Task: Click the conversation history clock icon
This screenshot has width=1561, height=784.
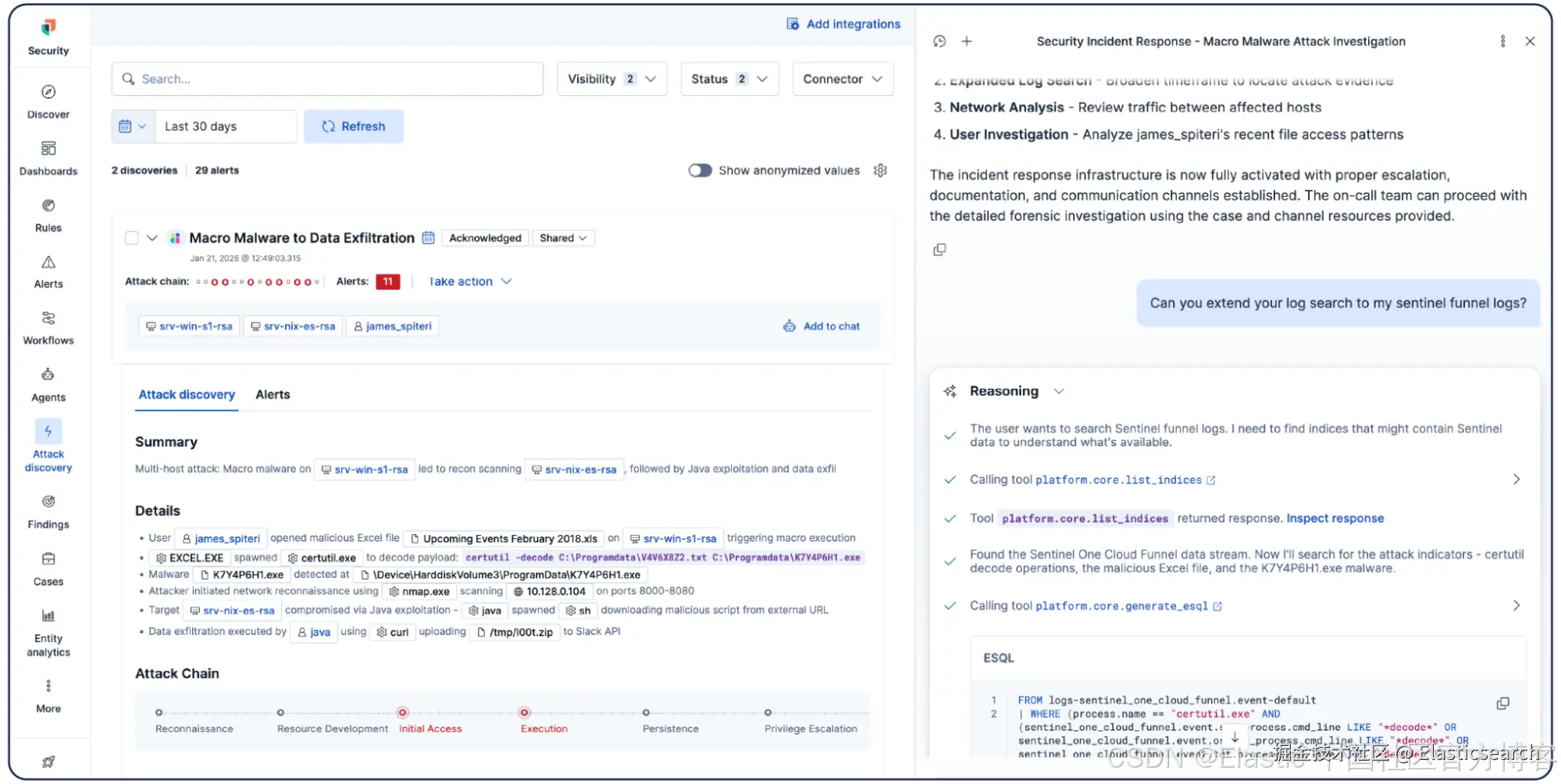Action: coord(939,41)
